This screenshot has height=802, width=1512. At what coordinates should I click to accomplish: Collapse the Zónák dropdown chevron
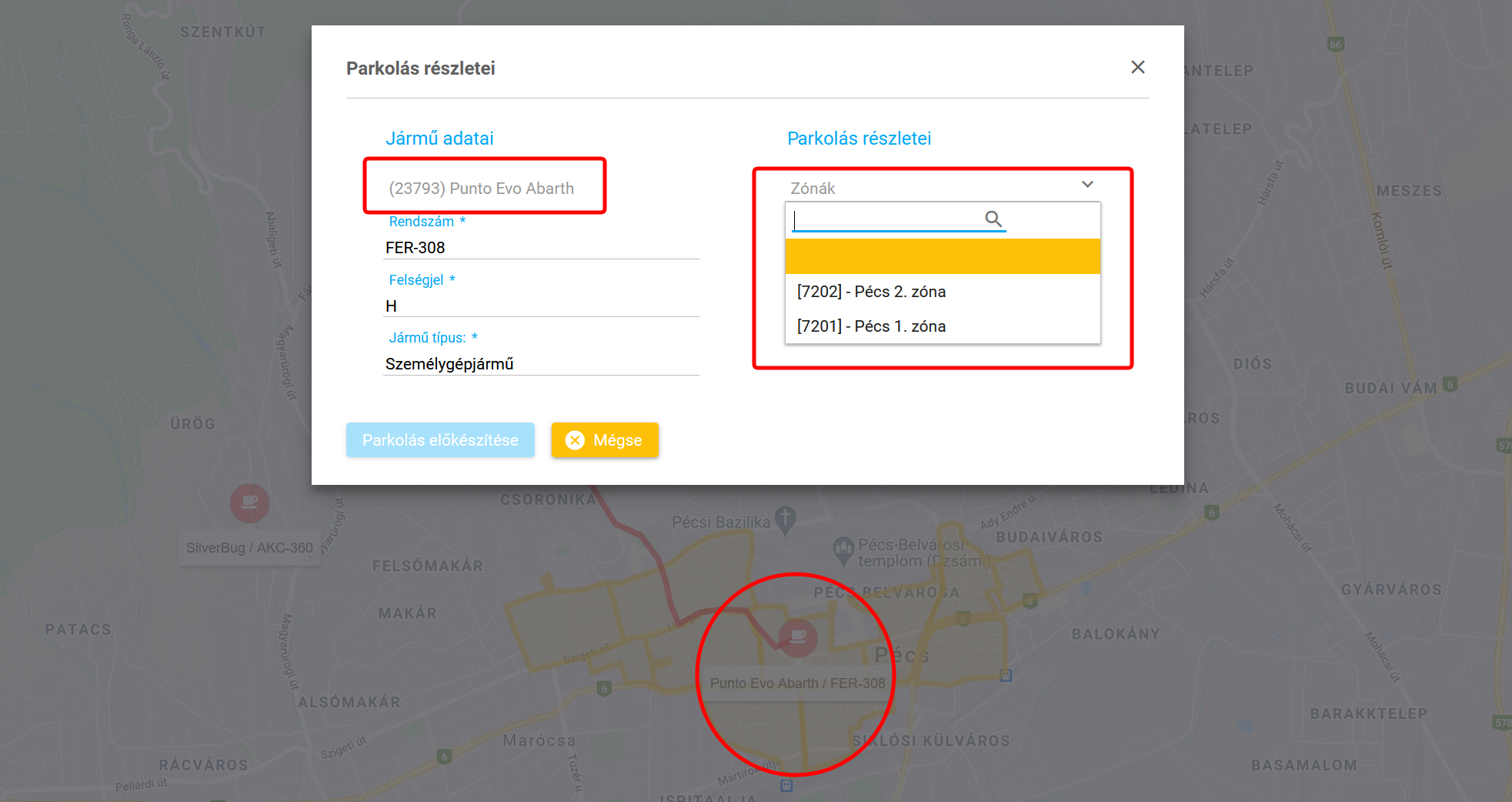coord(1087,185)
